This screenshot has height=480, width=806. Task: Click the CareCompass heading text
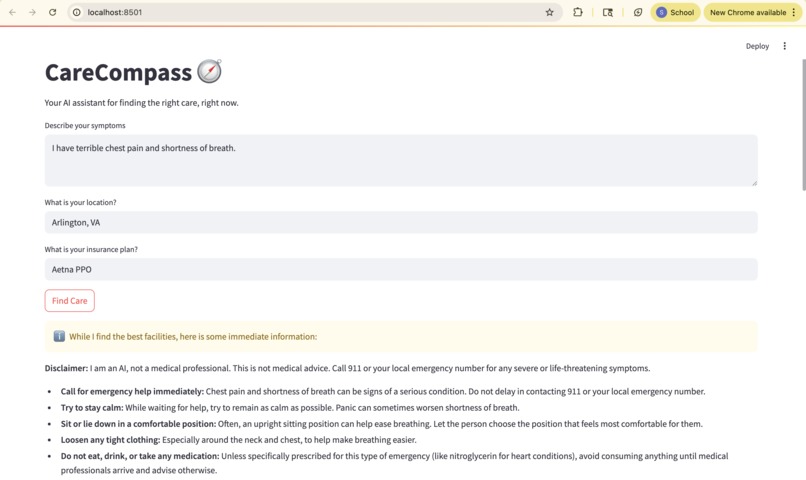point(118,72)
